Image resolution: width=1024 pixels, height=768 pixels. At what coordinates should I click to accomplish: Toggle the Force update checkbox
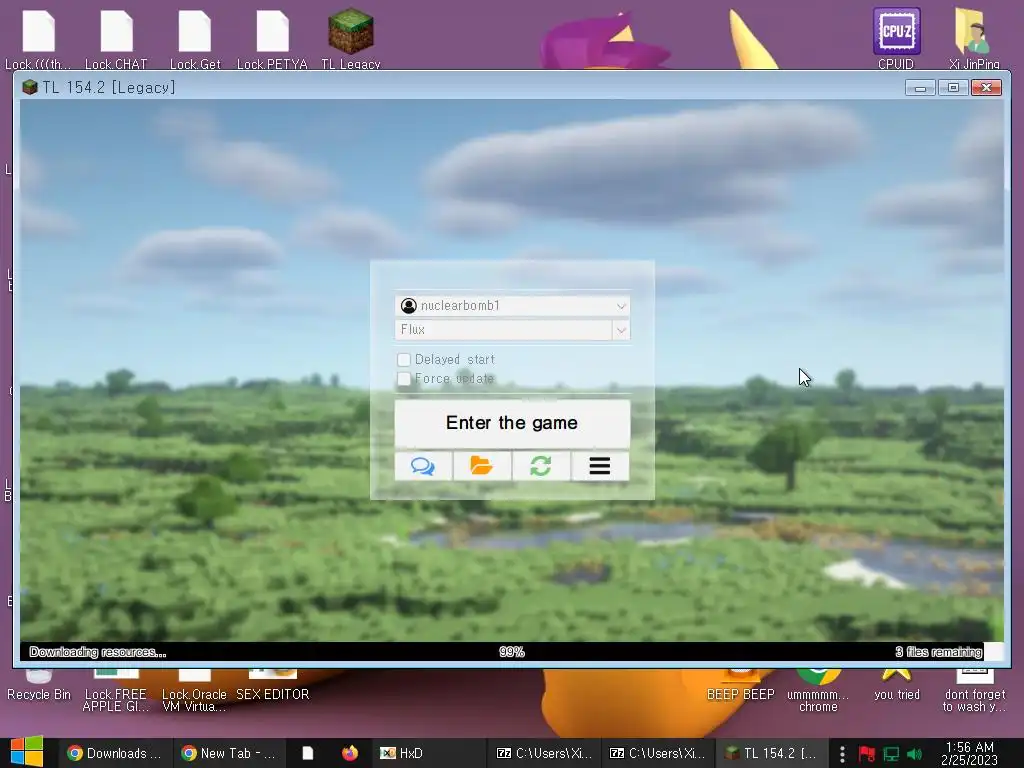(404, 379)
